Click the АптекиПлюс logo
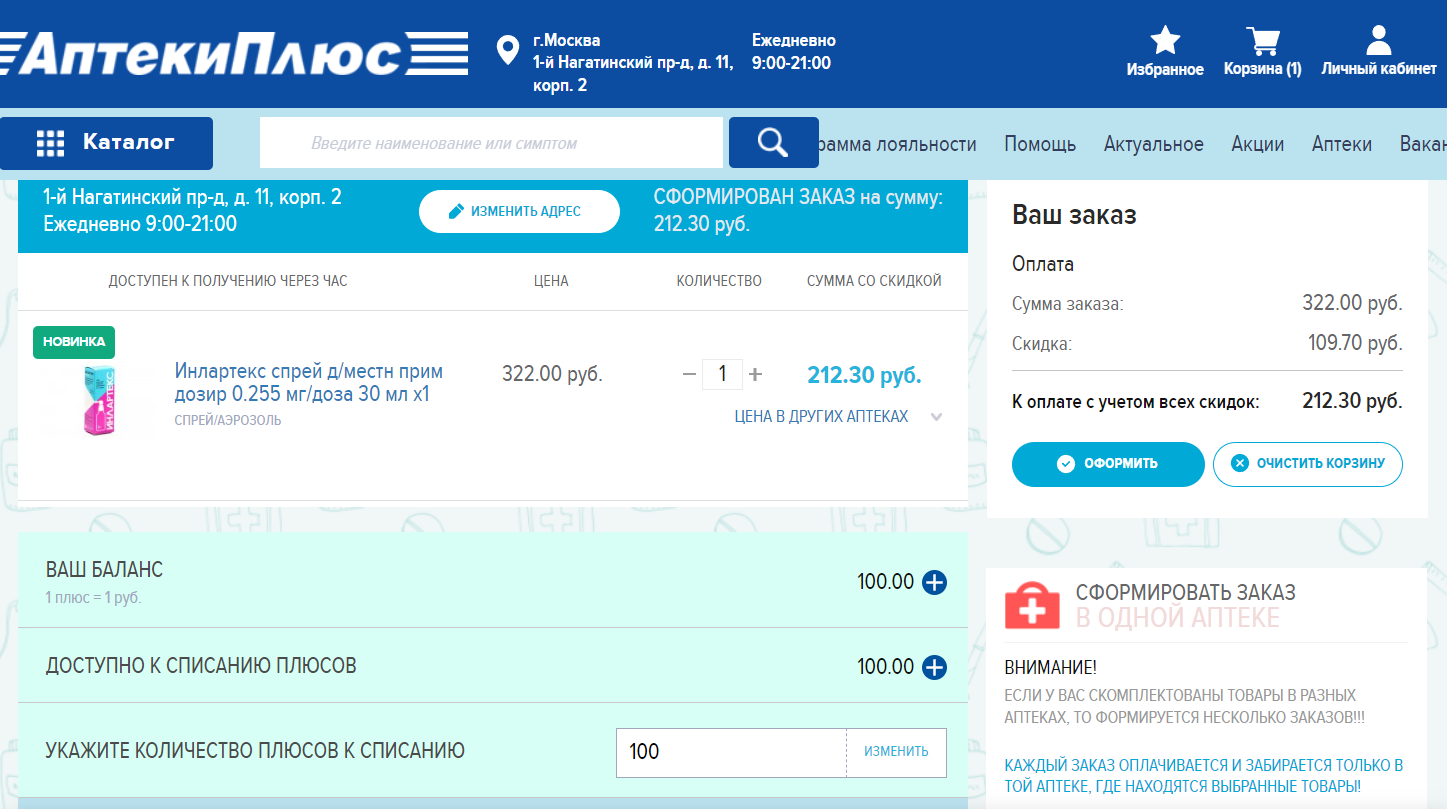 [x=234, y=53]
